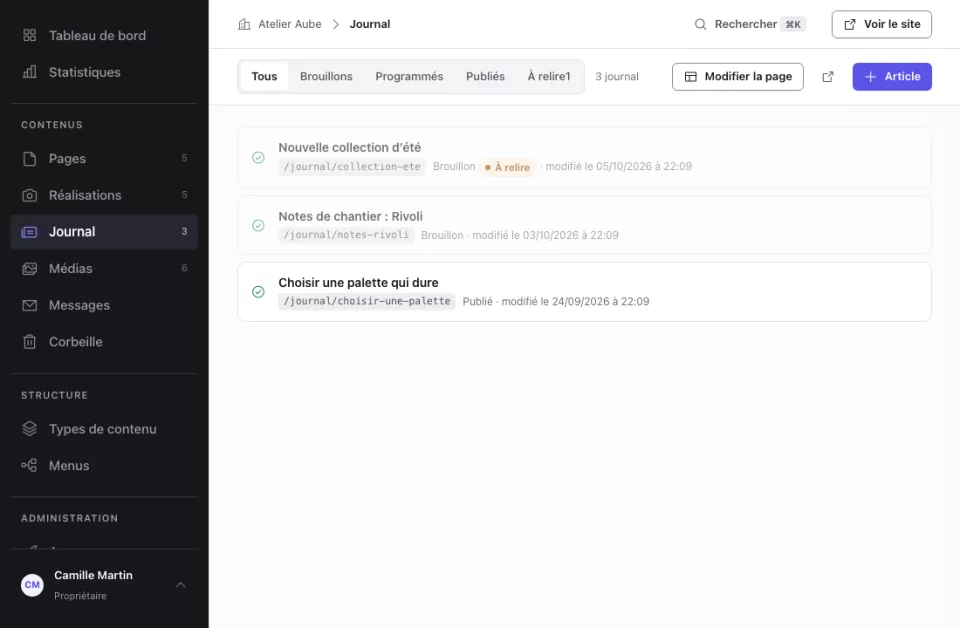This screenshot has width=960, height=628.
Task: Open Statistiques in sidebar
Action: pos(104,72)
